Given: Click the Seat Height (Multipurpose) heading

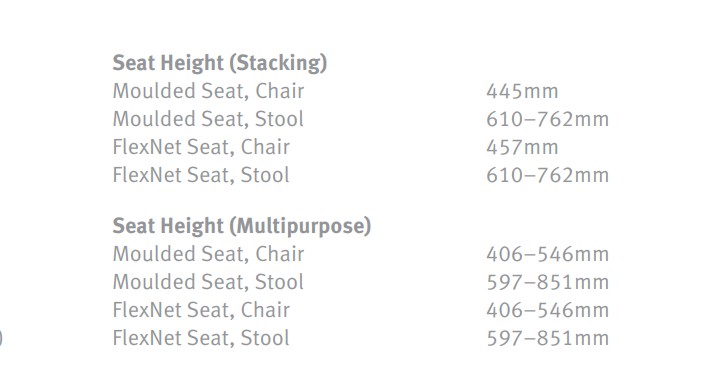Looking at the screenshot, I should tap(242, 227).
